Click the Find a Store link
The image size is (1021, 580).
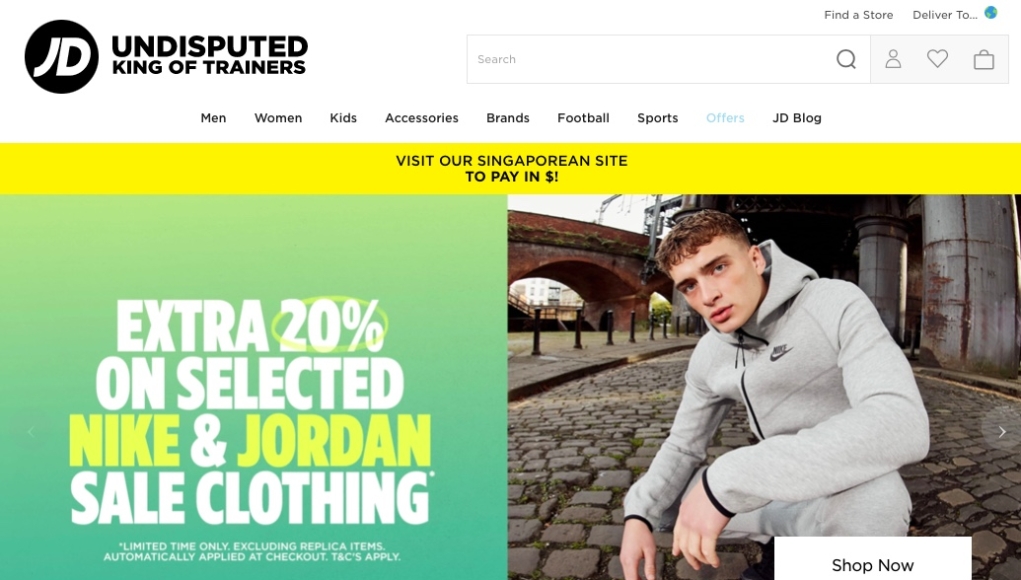[x=858, y=15]
